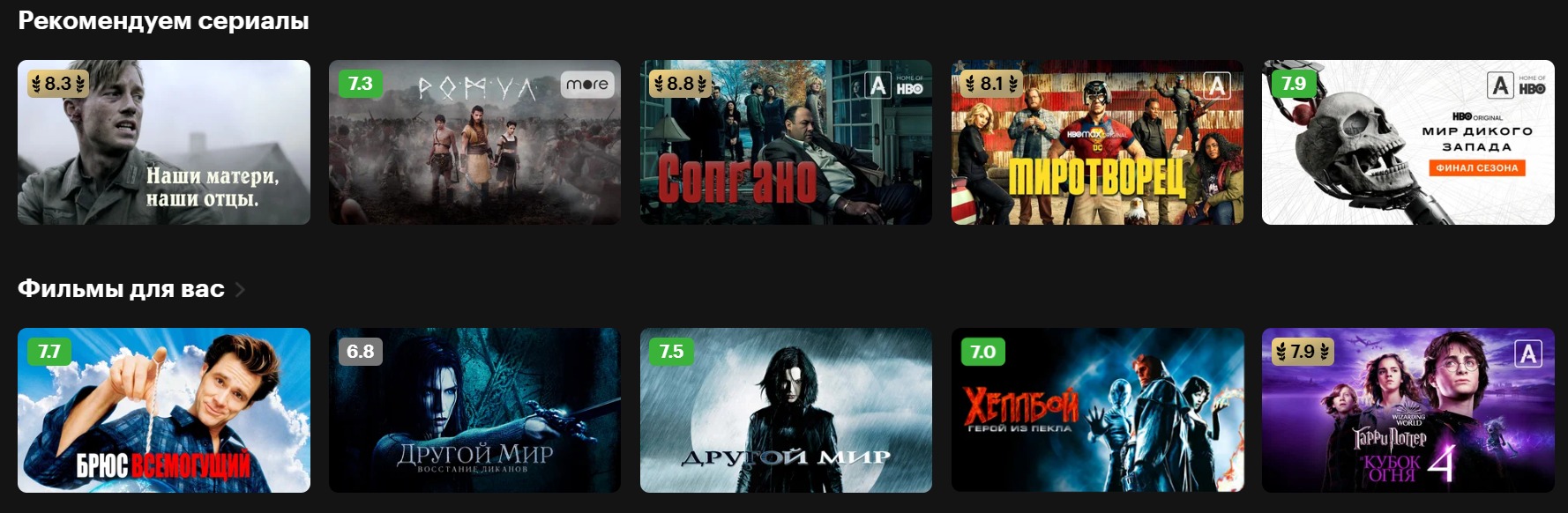
Task: Open Другой мир: Восстание ликанов movie
Action: coord(474,410)
